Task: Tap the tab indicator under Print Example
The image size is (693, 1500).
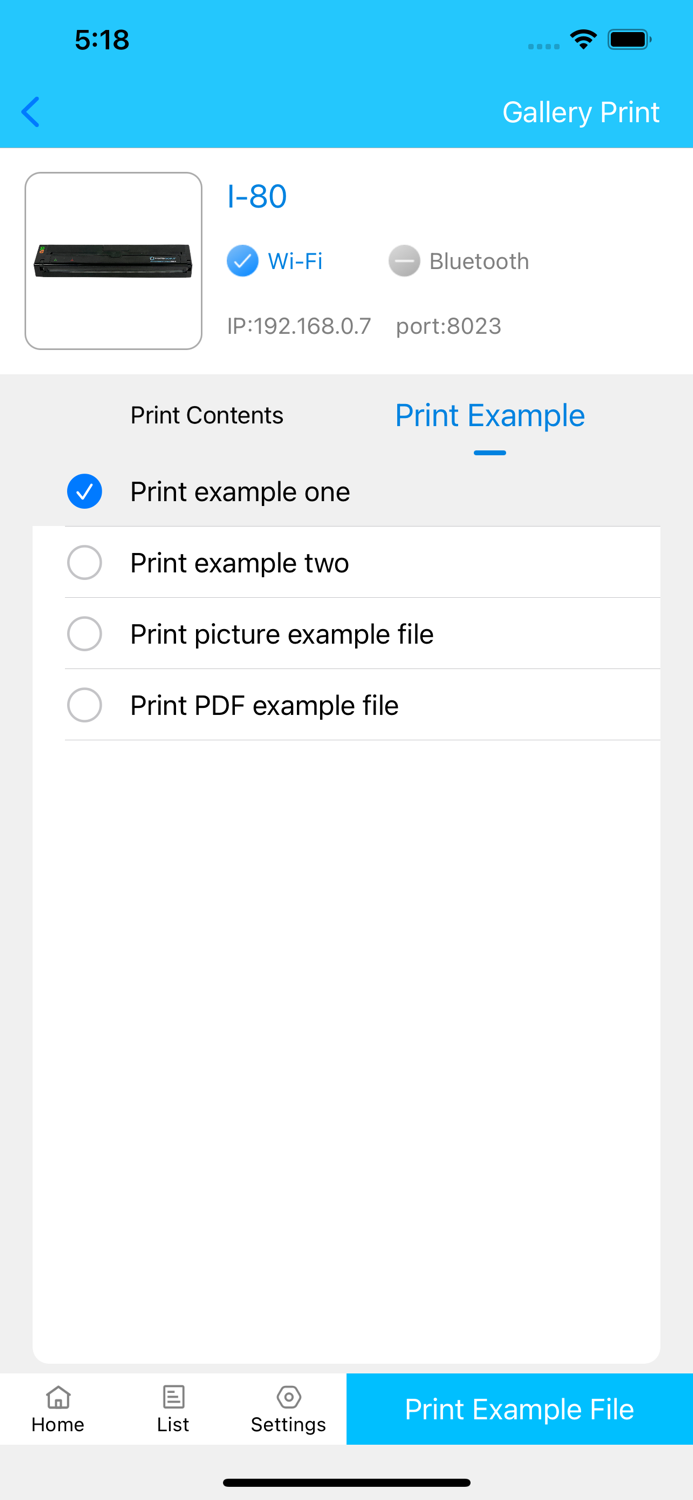Action: [x=490, y=452]
